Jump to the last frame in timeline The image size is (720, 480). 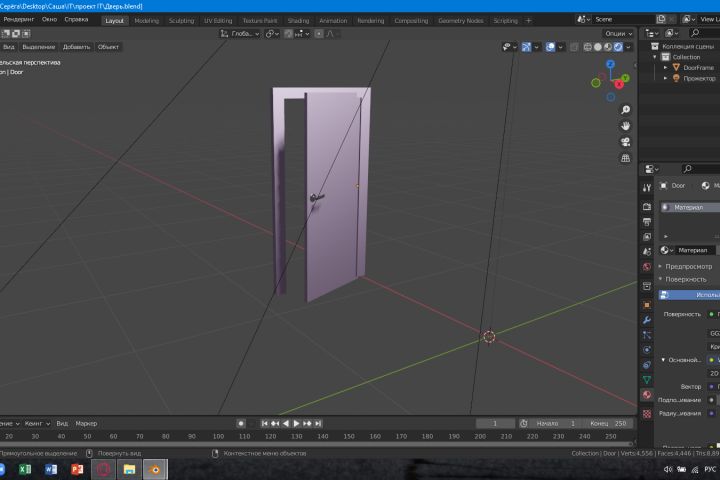tap(318, 423)
